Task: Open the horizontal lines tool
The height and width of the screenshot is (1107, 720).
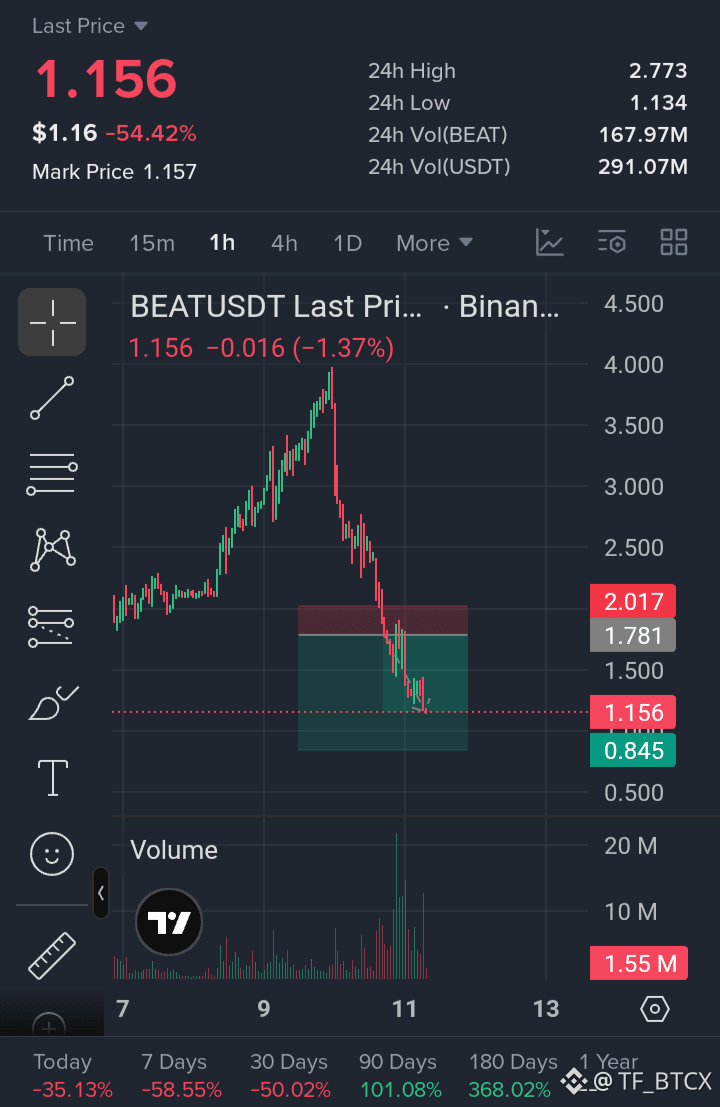Action: (52, 474)
